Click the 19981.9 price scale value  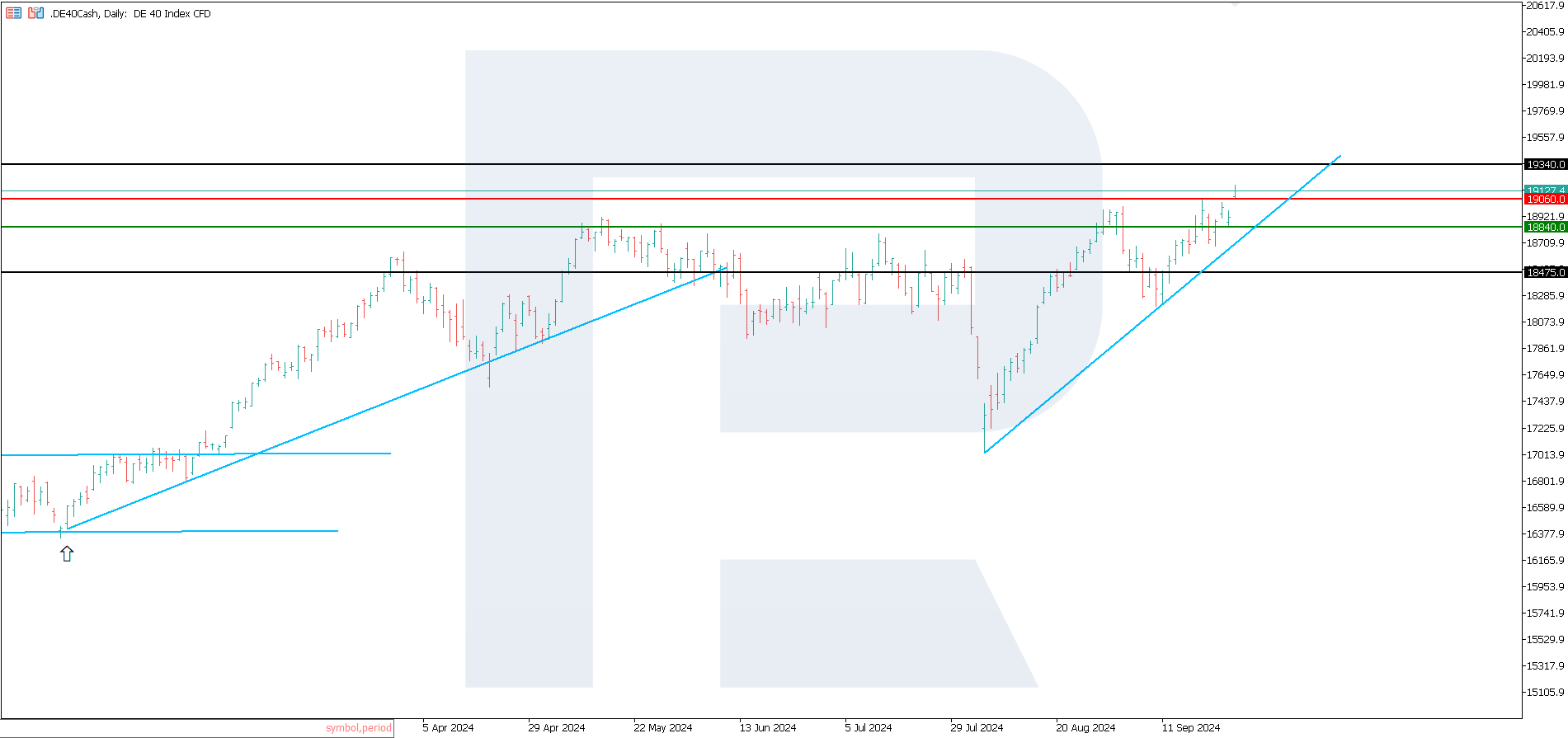point(1545,85)
